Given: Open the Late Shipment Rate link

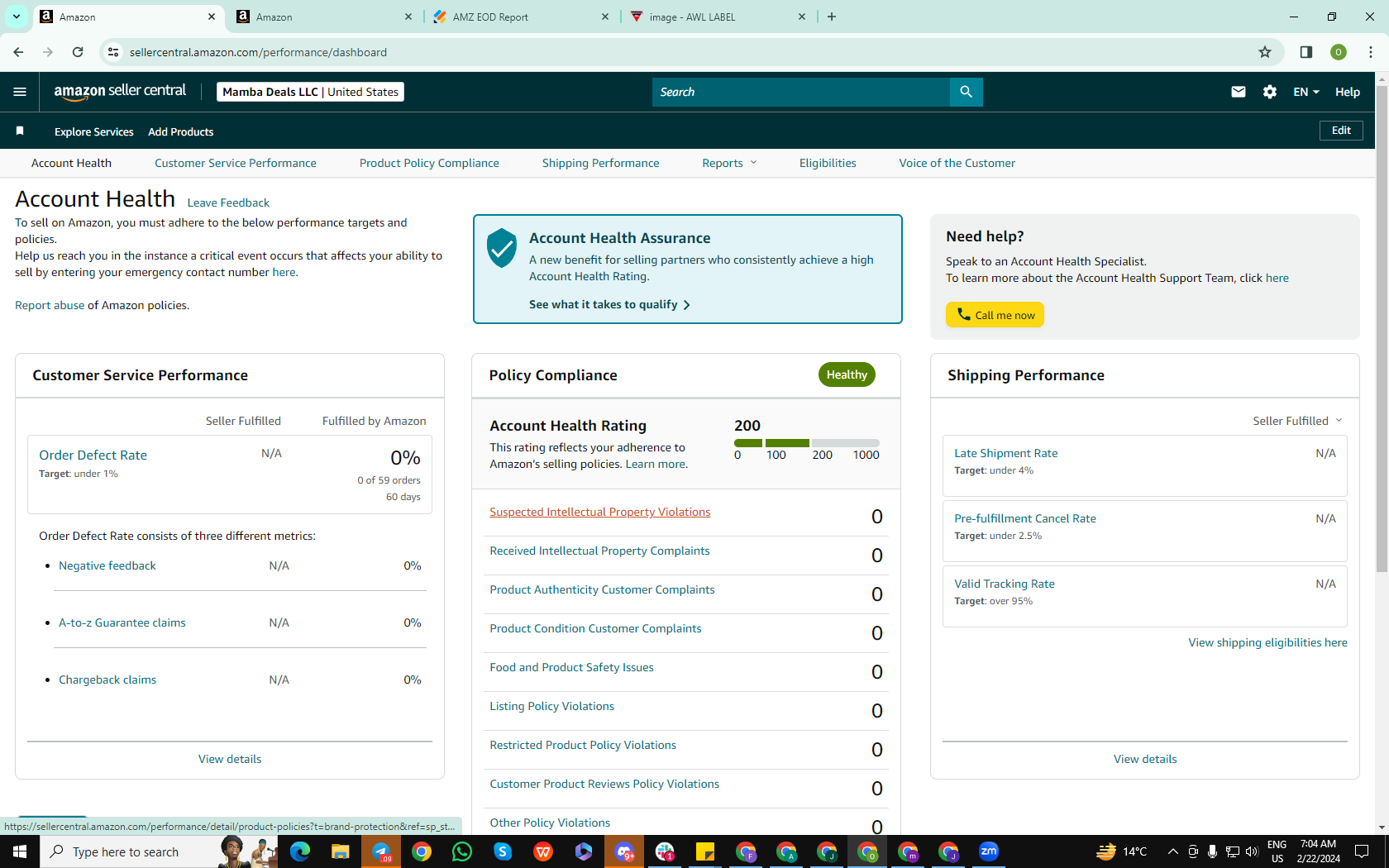Looking at the screenshot, I should pos(1006,453).
